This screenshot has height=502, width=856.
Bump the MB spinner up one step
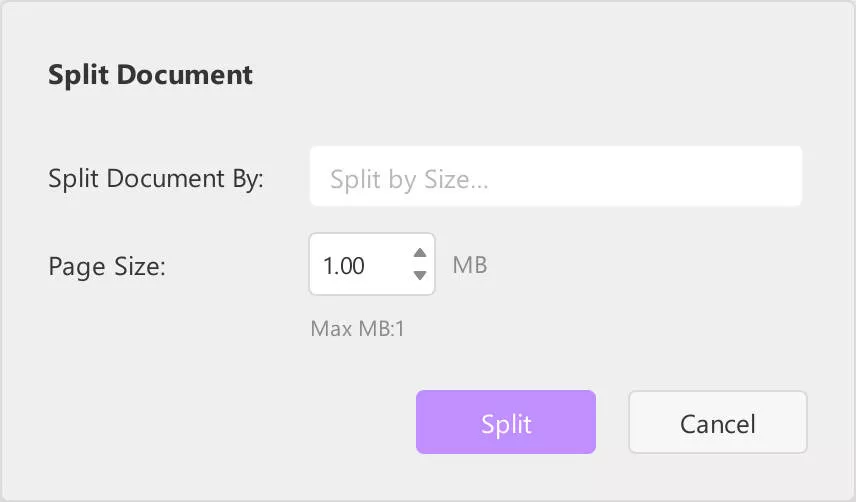pos(420,253)
